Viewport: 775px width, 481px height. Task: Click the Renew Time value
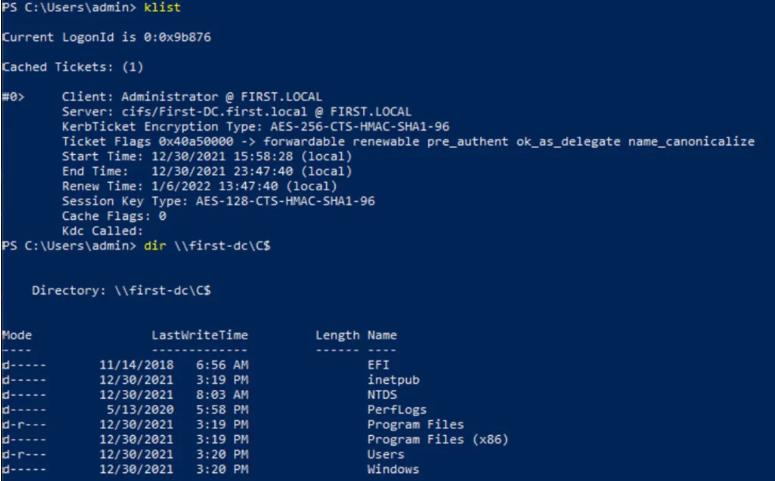(244, 186)
